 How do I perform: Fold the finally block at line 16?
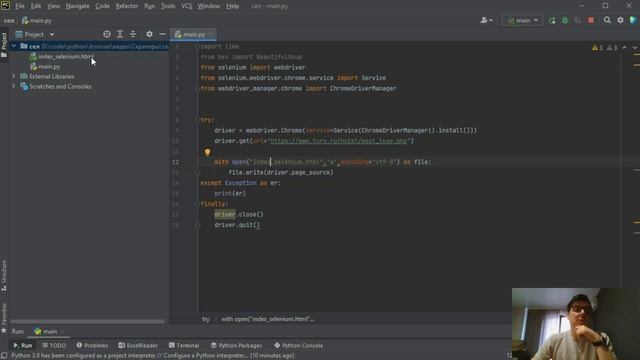(197, 204)
